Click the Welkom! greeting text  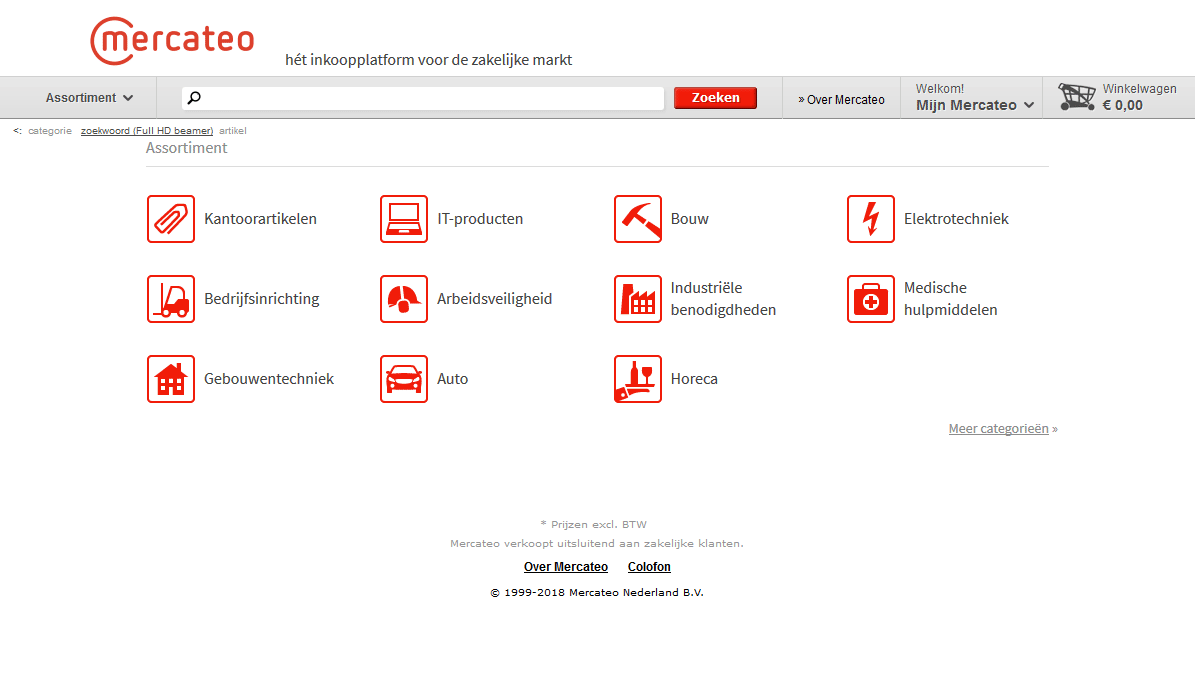940,88
